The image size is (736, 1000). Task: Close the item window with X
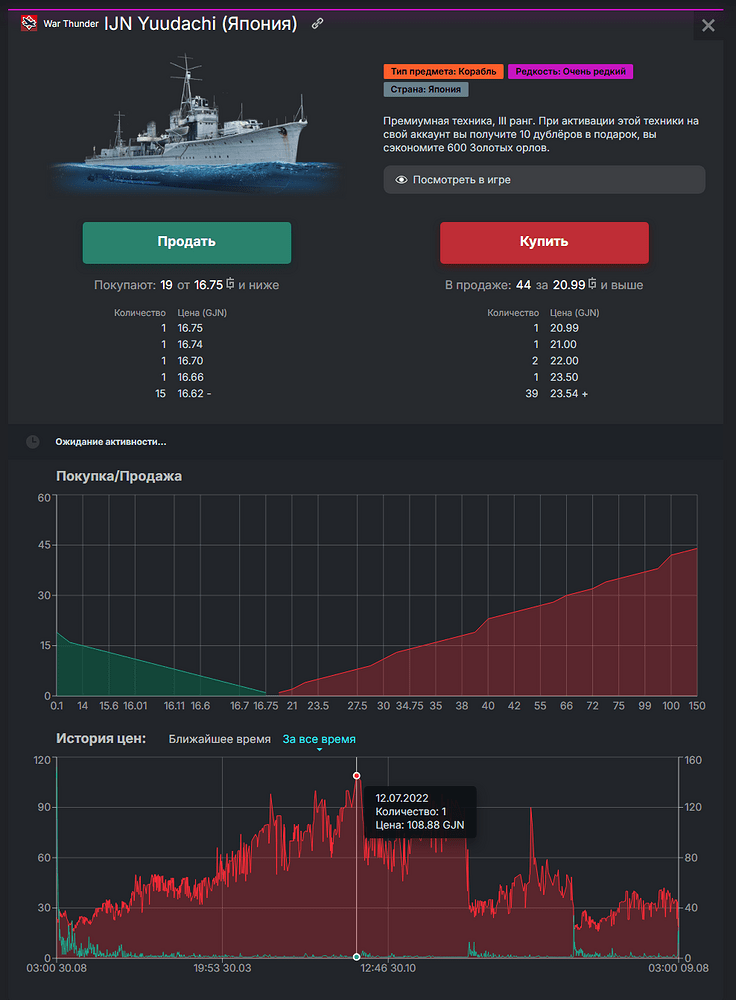[708, 26]
